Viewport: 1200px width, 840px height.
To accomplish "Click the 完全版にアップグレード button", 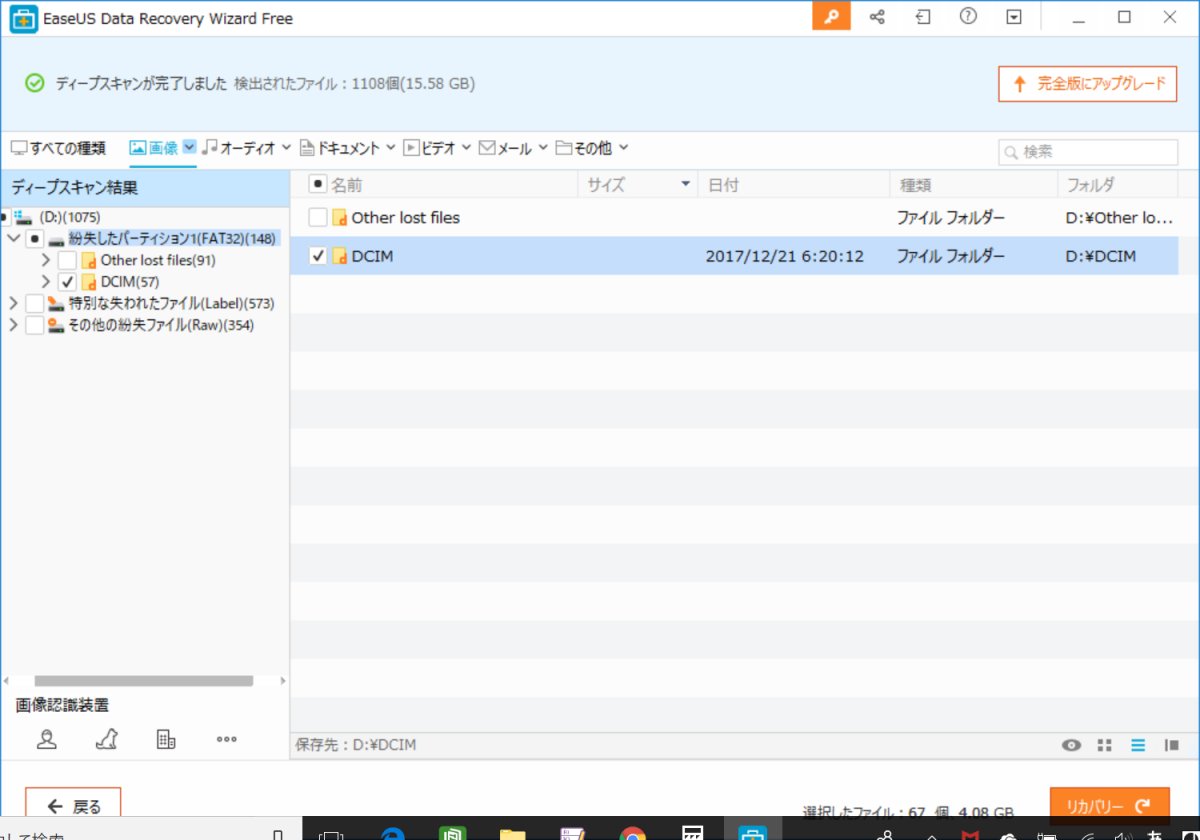I will [x=1087, y=84].
